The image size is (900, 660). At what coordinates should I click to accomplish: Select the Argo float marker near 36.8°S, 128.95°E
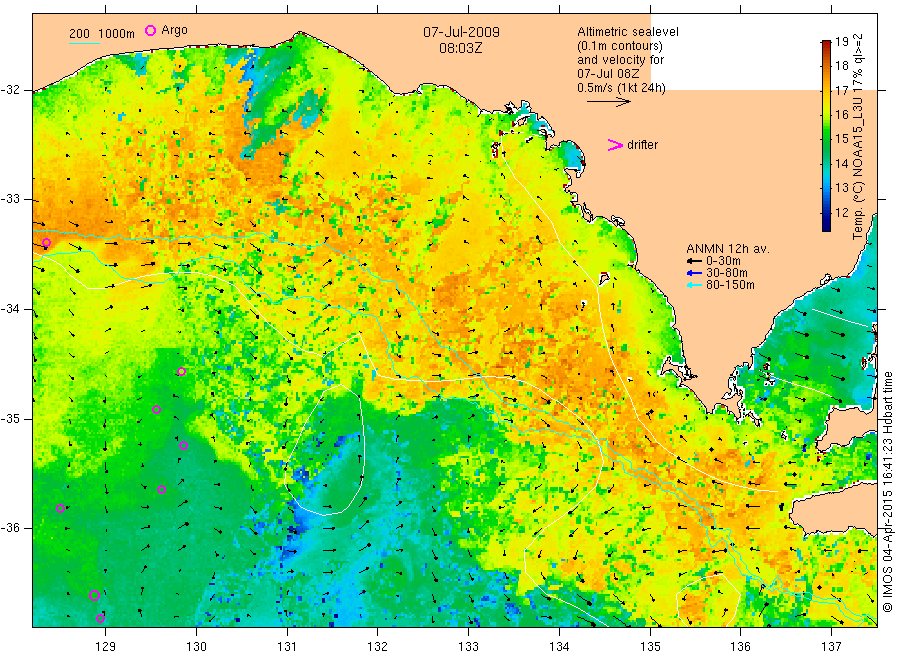coord(100,619)
